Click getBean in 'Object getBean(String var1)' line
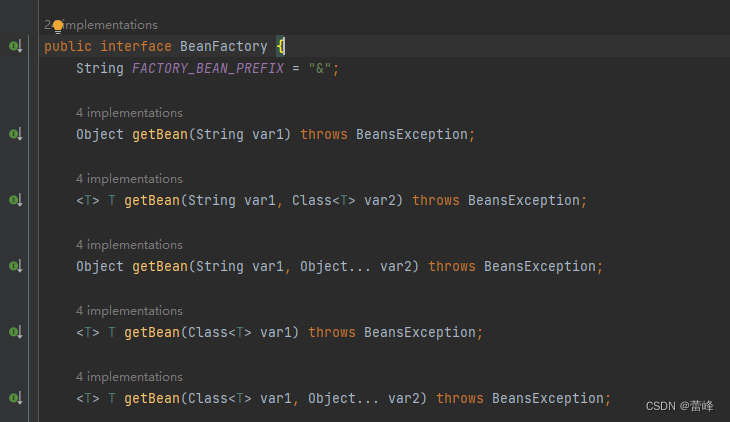 160,135
